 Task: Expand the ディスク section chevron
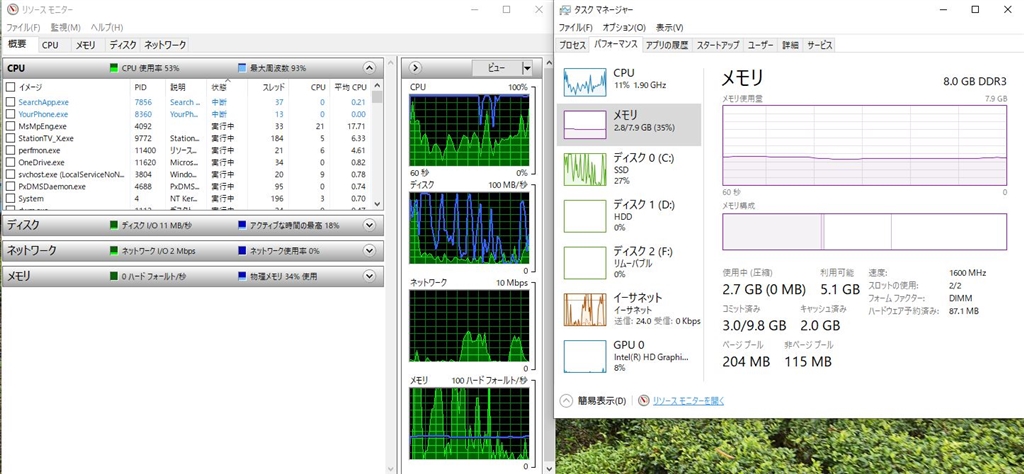(369, 225)
